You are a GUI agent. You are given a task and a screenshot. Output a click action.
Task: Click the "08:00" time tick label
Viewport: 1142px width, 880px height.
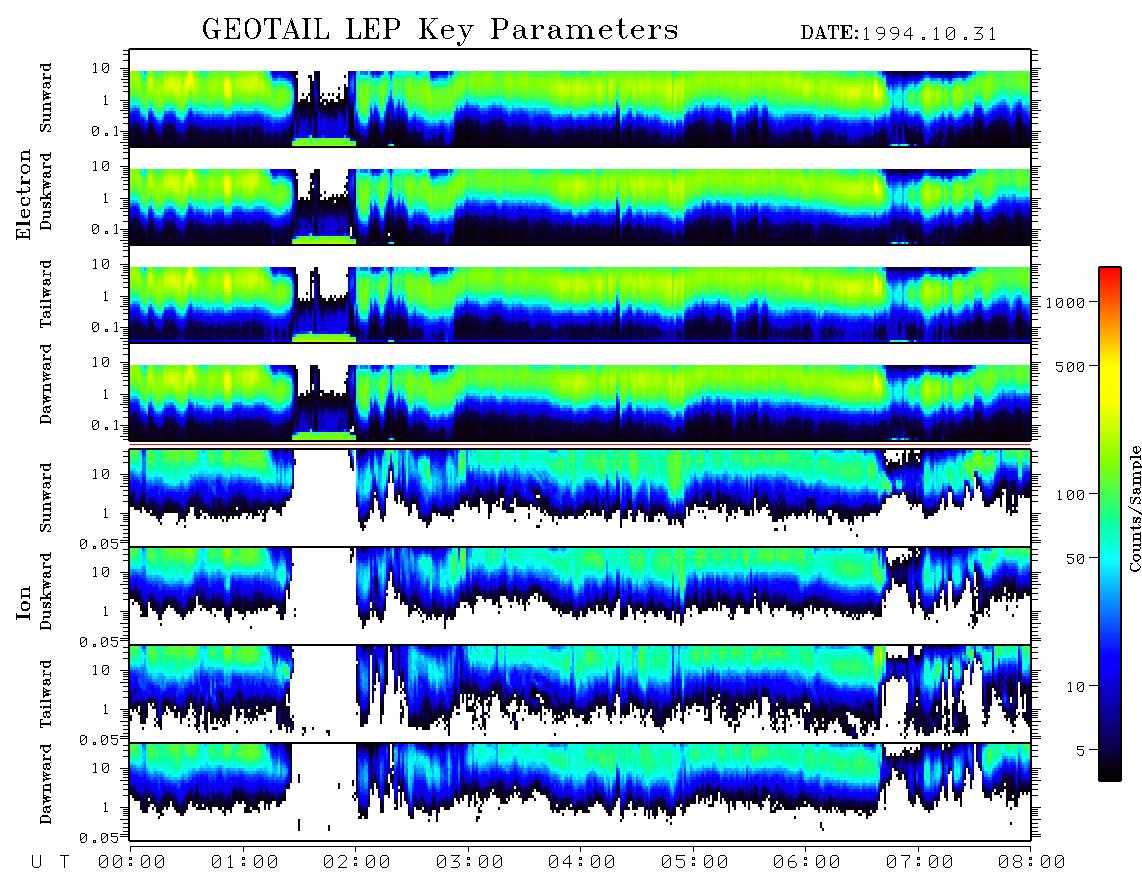pos(1032,863)
